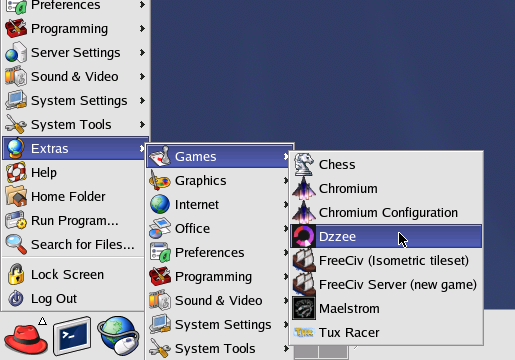The image size is (515, 360).
Task: Select FreeCiv Server (new game)
Action: 386,284
